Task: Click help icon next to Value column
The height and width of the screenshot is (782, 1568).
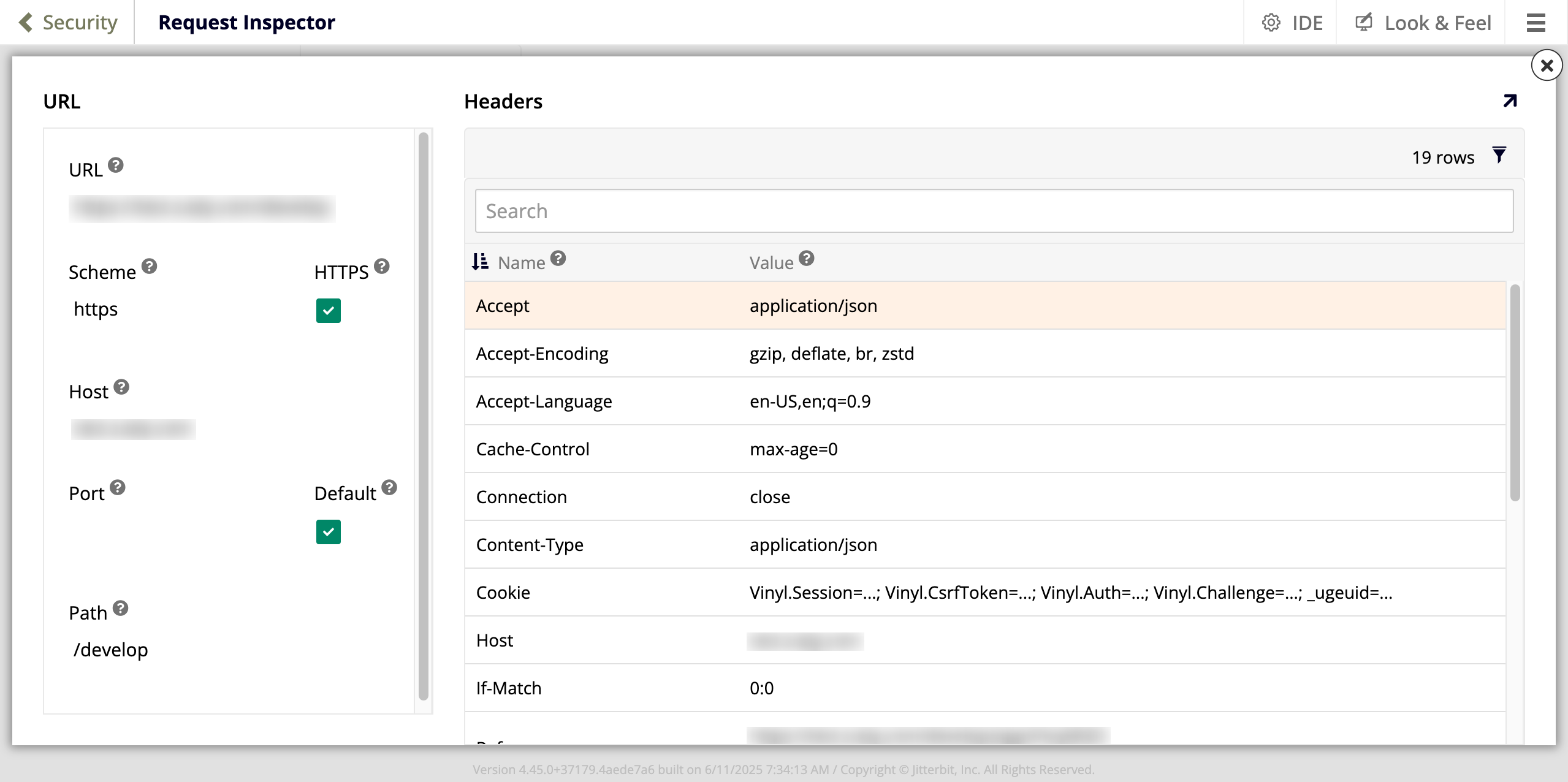Action: point(807,259)
